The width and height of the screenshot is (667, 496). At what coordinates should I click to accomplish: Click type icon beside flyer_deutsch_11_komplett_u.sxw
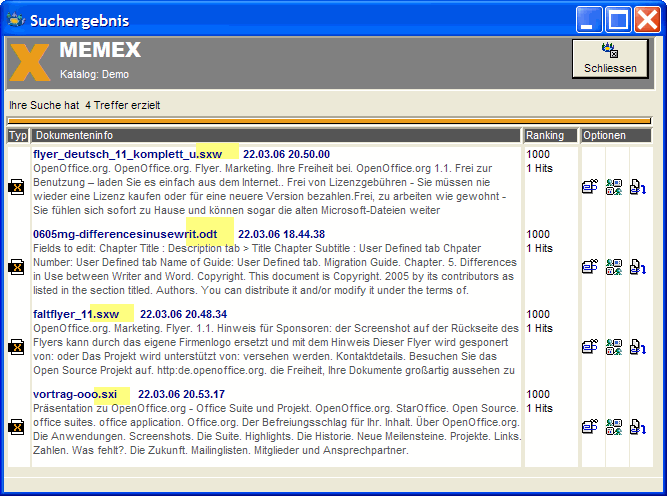(16, 187)
